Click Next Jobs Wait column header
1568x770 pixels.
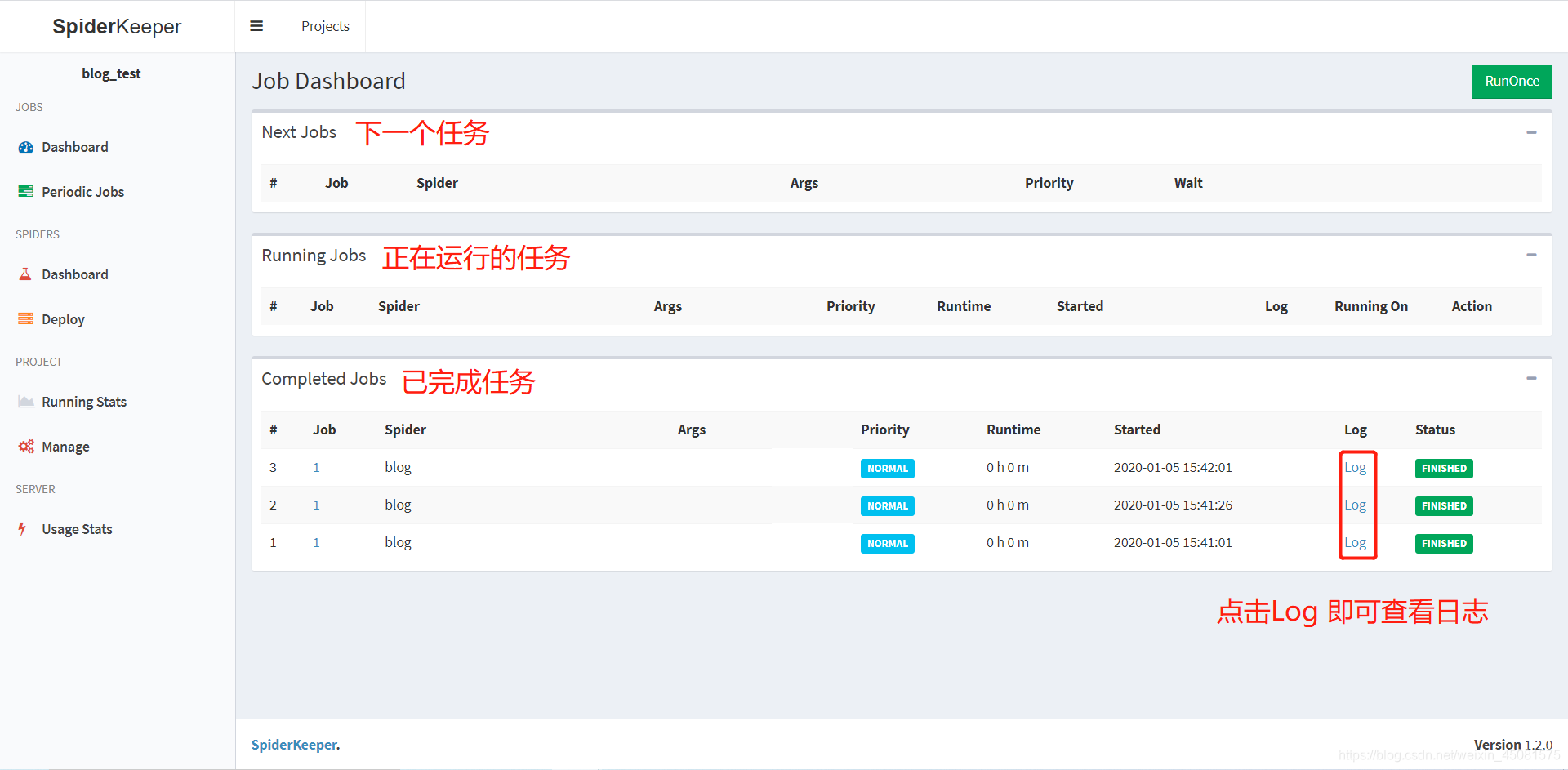1188,183
